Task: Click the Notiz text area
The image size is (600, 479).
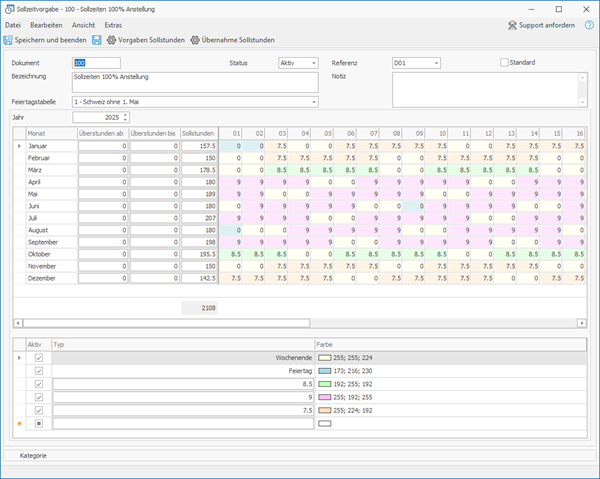Action: point(486,90)
